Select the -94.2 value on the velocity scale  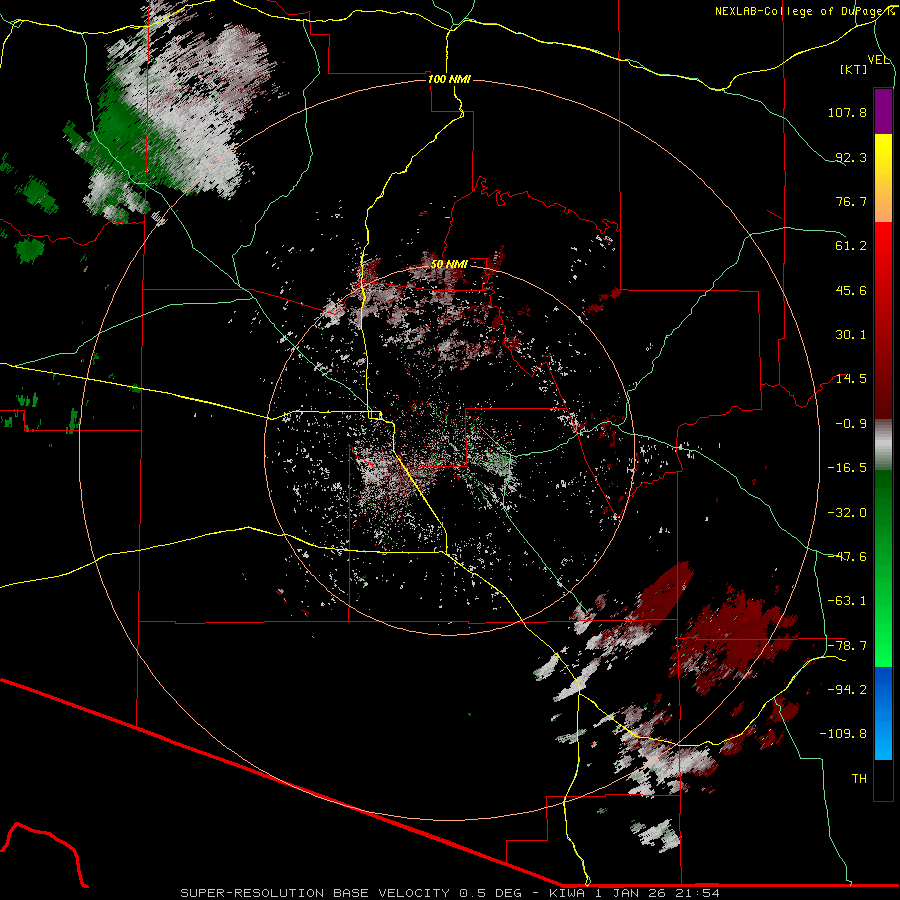(847, 689)
